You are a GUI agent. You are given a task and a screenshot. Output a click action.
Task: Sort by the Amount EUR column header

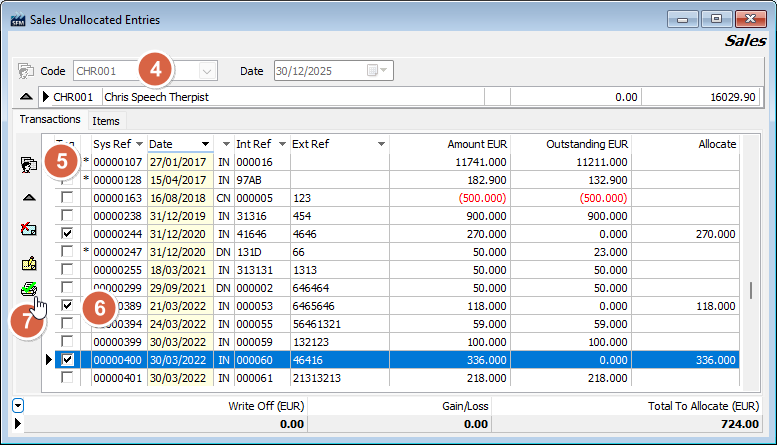click(x=472, y=144)
